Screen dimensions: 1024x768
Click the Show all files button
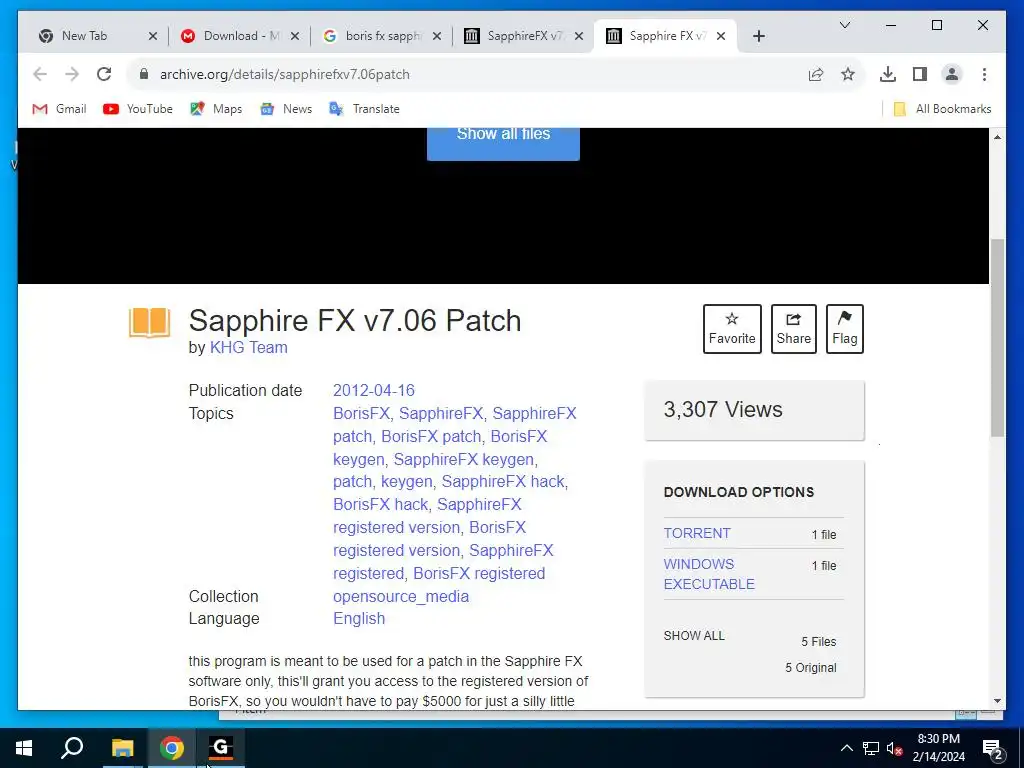pyautogui.click(x=503, y=142)
